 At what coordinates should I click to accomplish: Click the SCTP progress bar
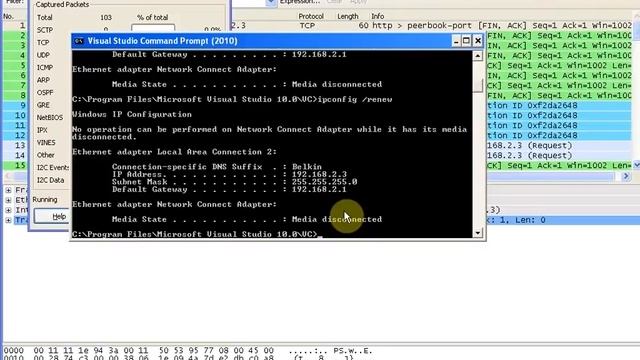click(153, 28)
